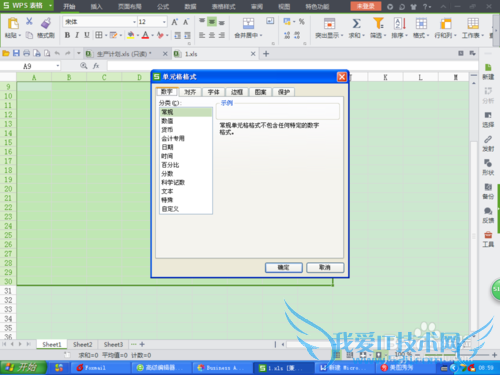500x375 pixels.
Task: Switch to the Sheet2 worksheet tab
Action: pyautogui.click(x=82, y=344)
